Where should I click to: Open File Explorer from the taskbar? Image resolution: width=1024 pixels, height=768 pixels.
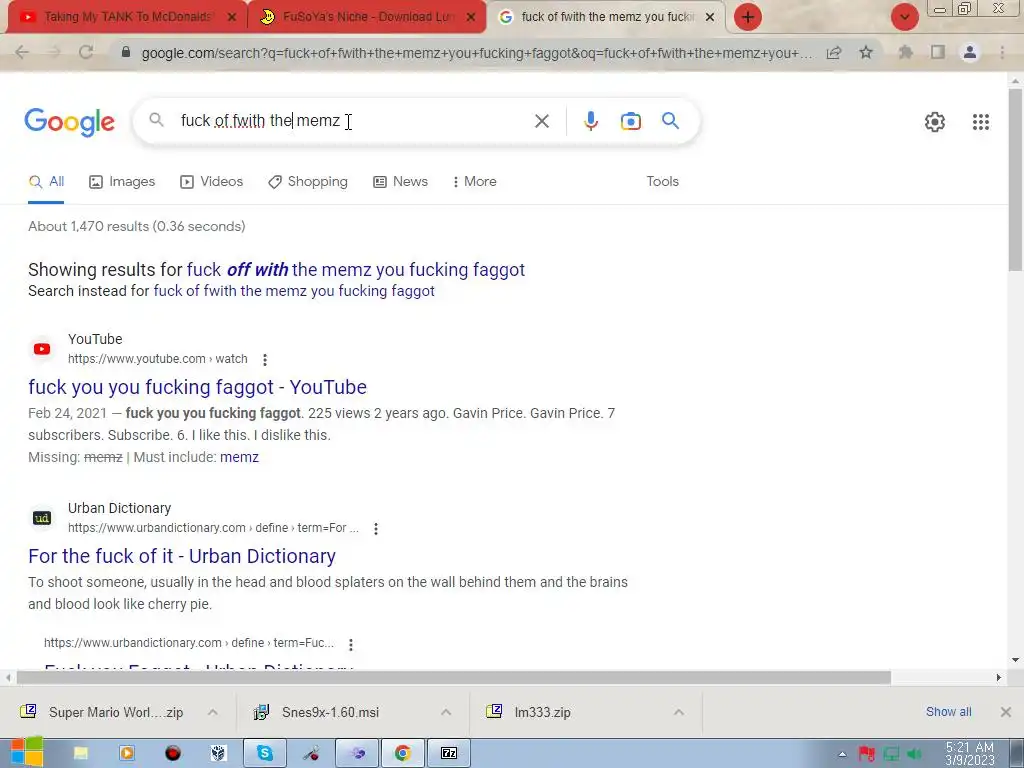pos(81,753)
